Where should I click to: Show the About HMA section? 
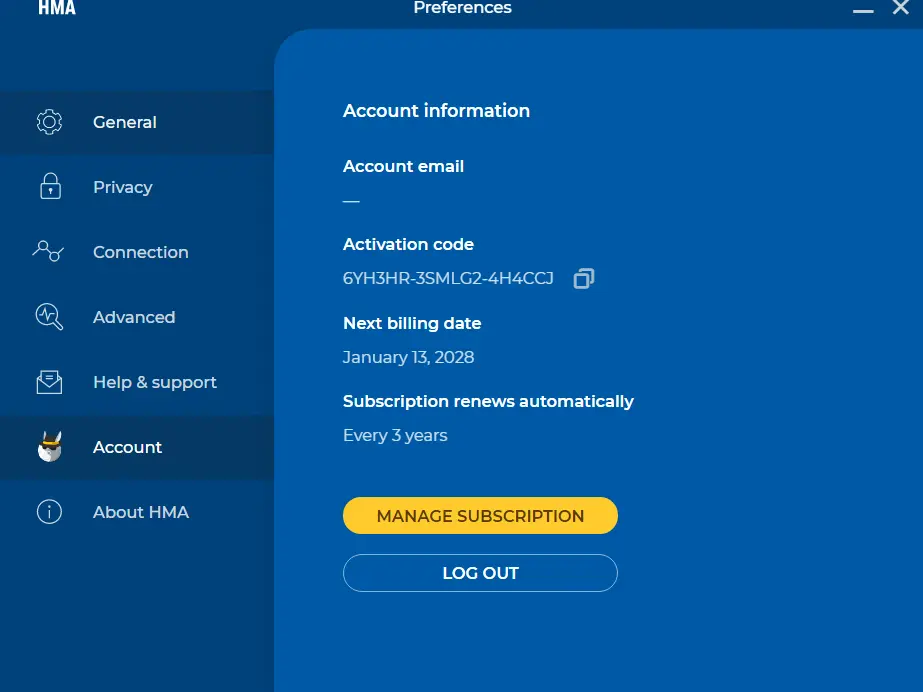137,512
